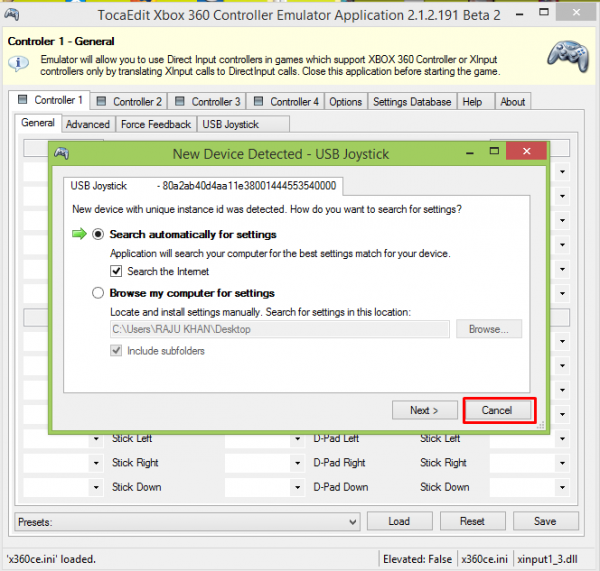Click the Reset button
The image size is (600, 571).
coord(473,521)
